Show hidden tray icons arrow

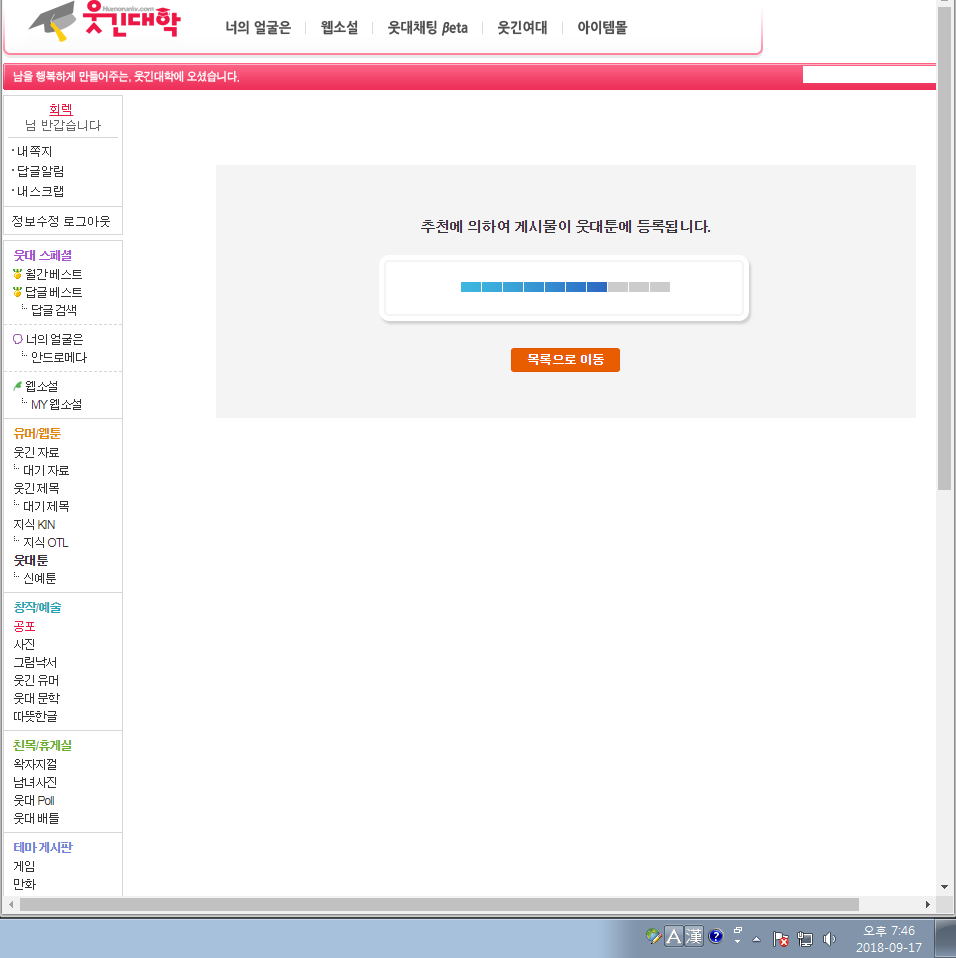756,939
